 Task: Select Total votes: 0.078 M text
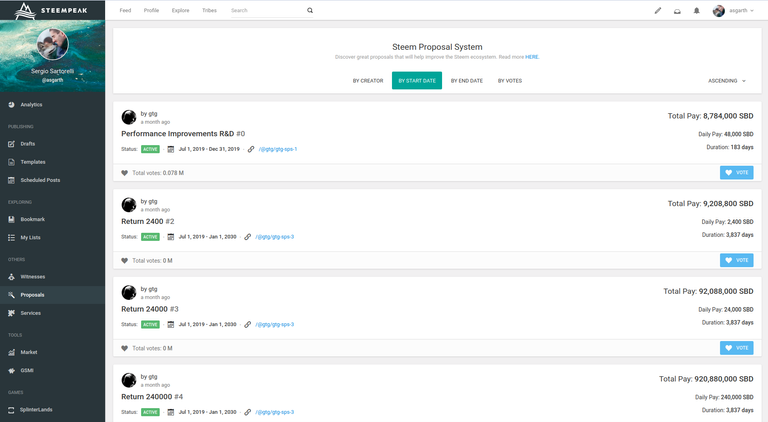(x=158, y=173)
